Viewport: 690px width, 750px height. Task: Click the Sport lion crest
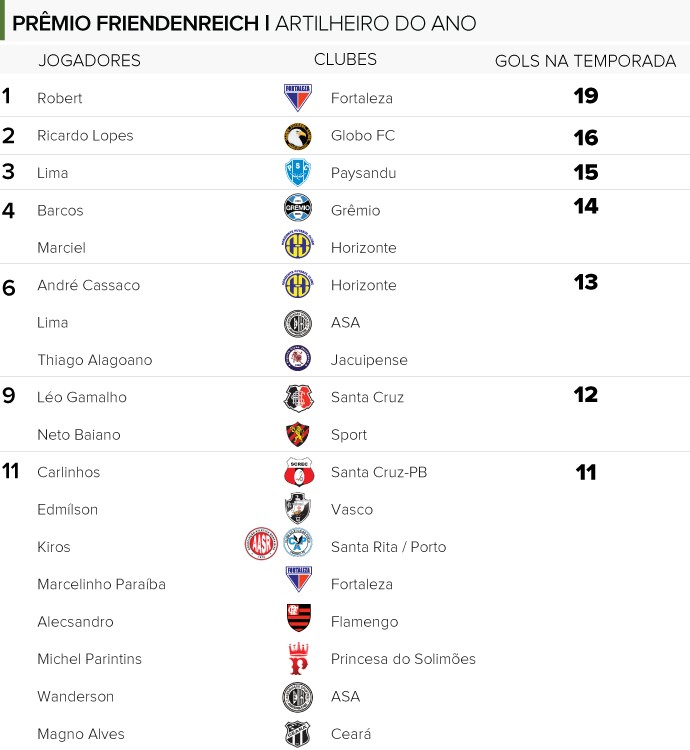(x=298, y=434)
